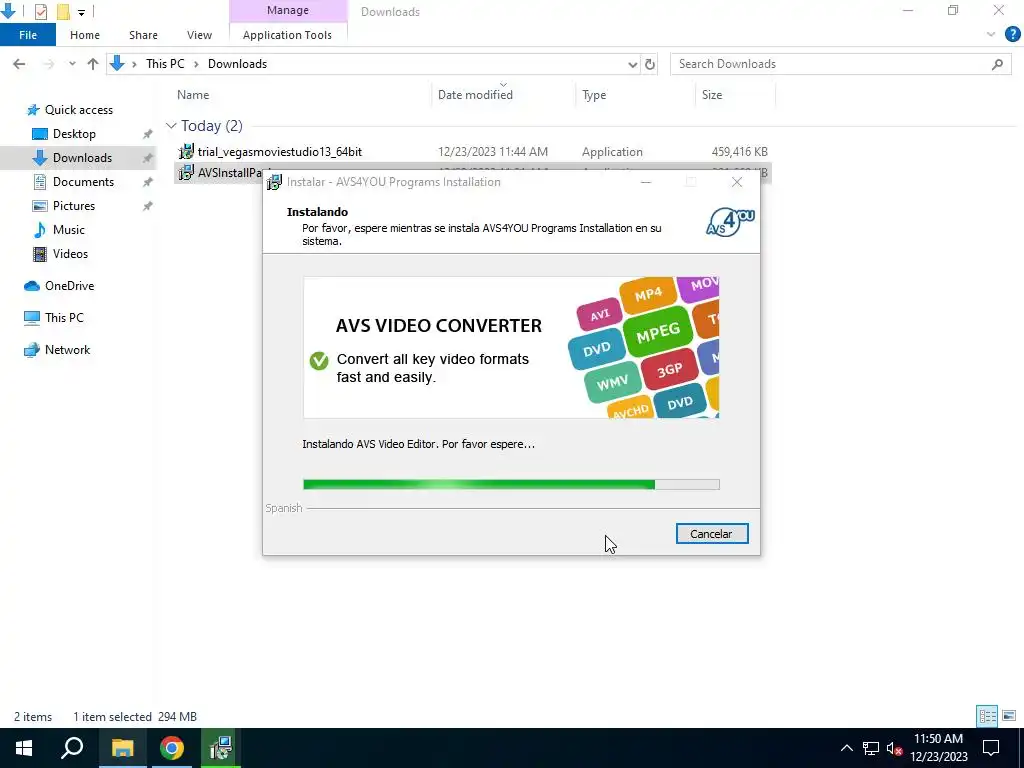Open Music in the navigation pane

point(69,230)
